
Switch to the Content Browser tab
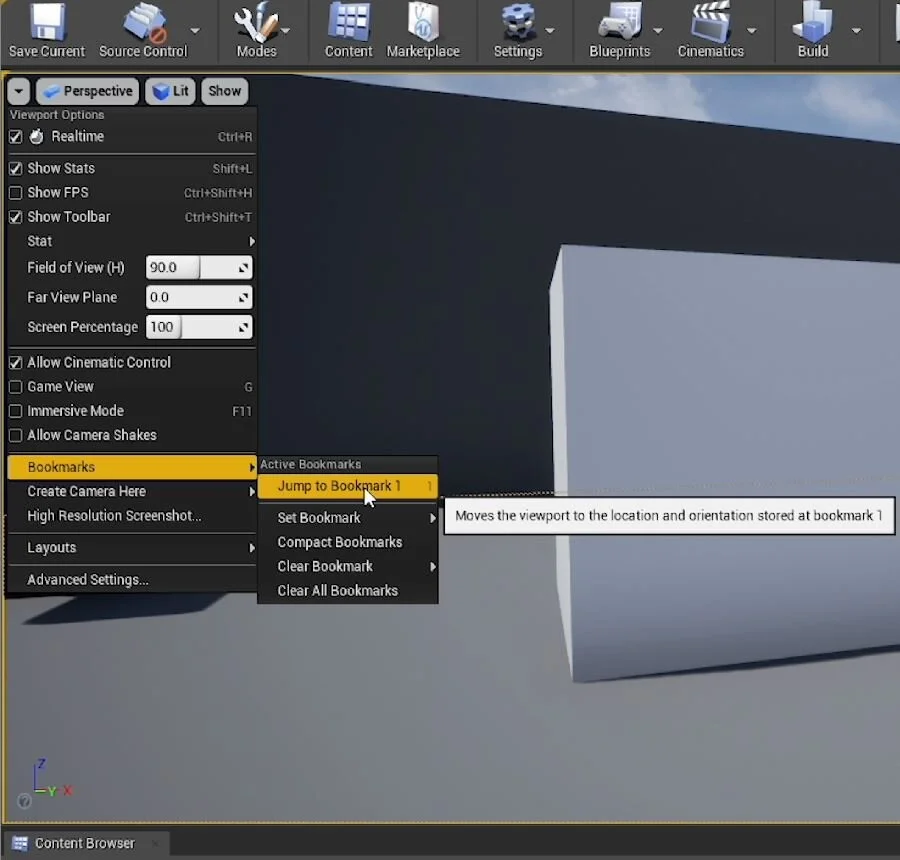click(x=84, y=843)
